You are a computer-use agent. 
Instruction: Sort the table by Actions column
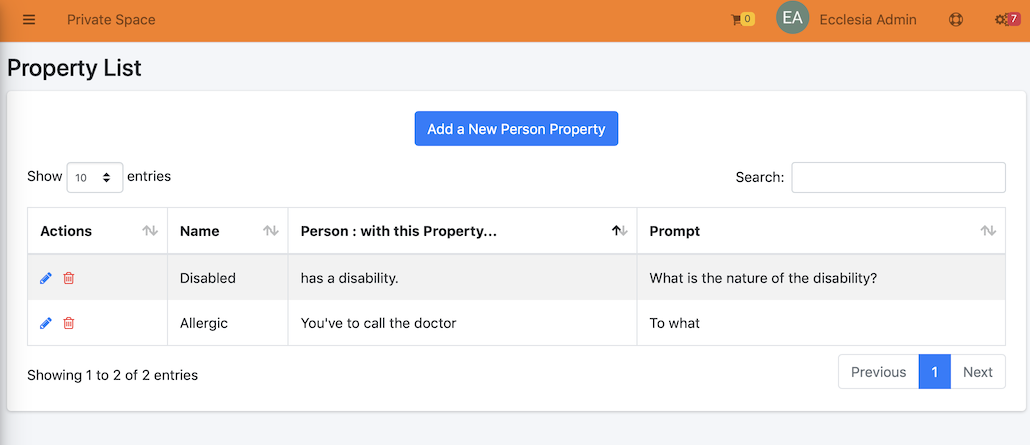tap(97, 231)
